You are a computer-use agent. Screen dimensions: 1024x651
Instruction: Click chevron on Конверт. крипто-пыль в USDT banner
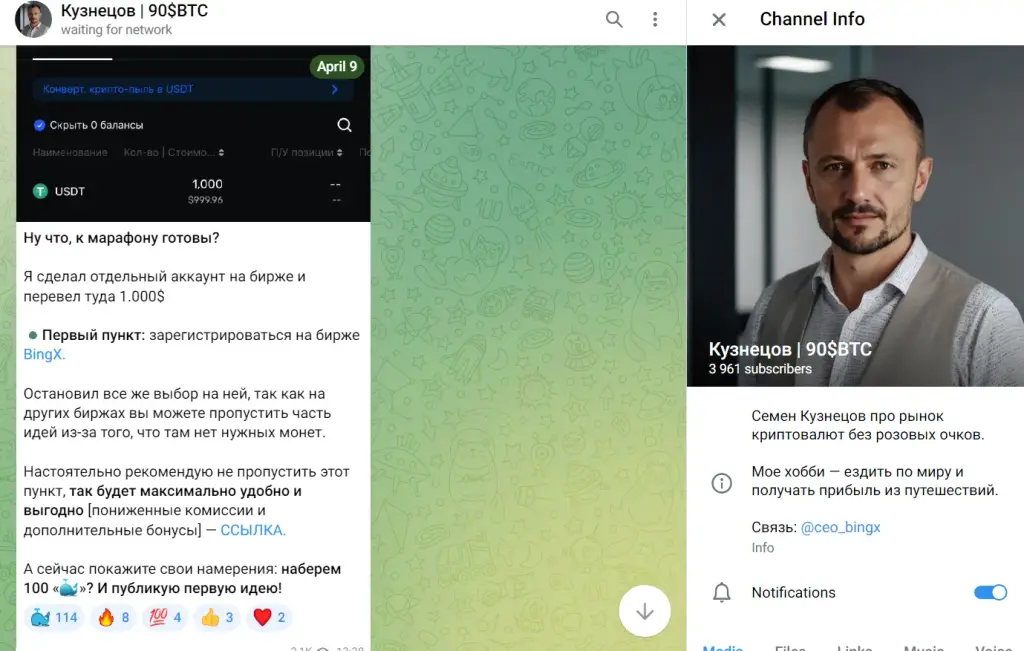[334, 89]
